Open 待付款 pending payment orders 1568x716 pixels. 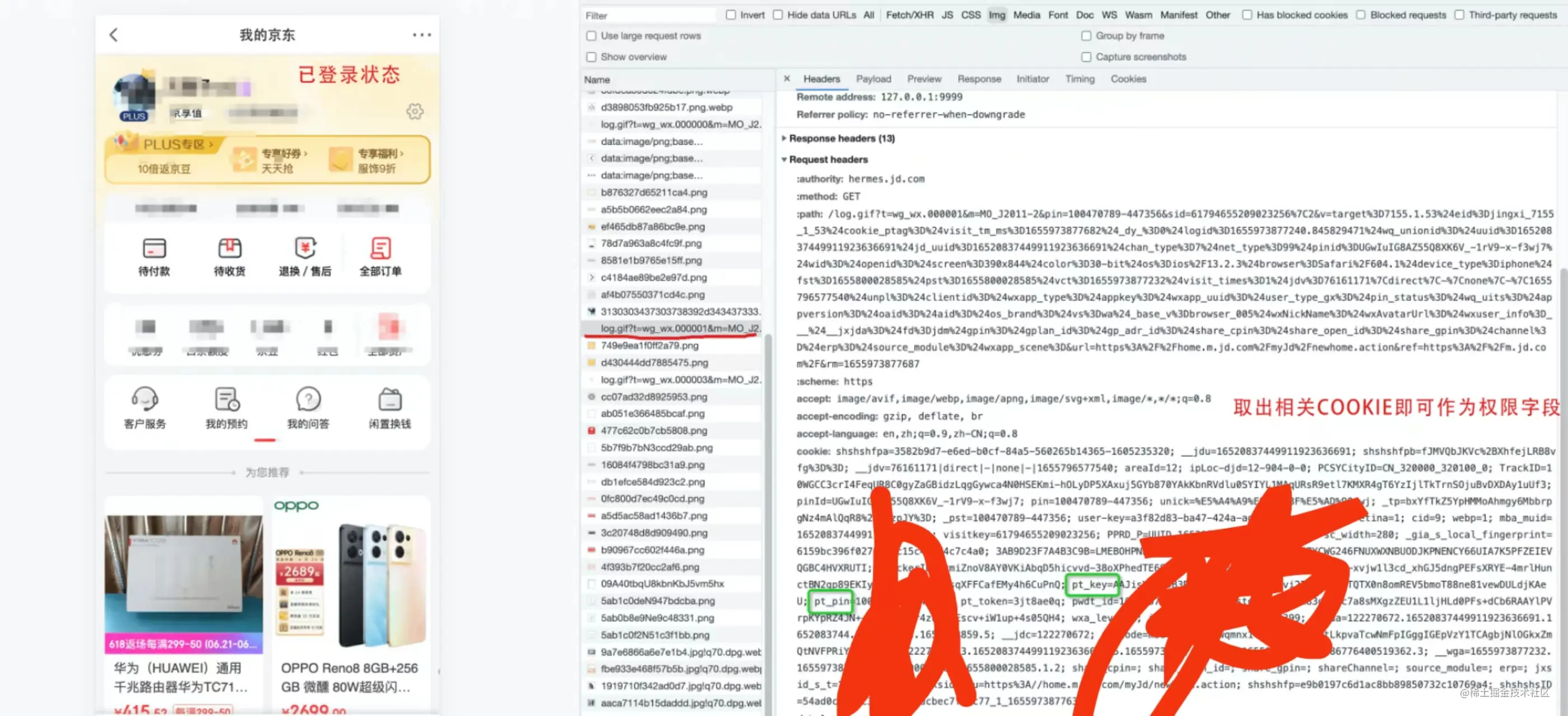click(154, 257)
